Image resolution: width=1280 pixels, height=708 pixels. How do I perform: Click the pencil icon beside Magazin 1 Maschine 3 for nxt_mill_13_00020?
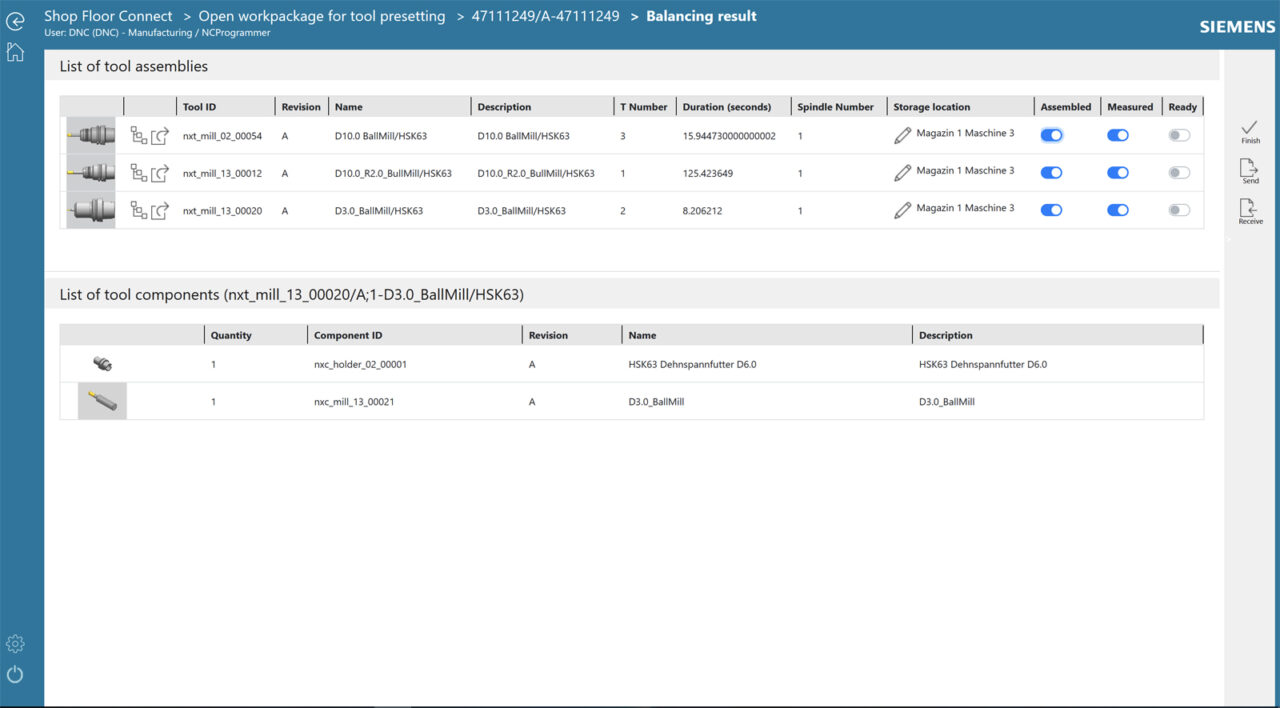902,209
